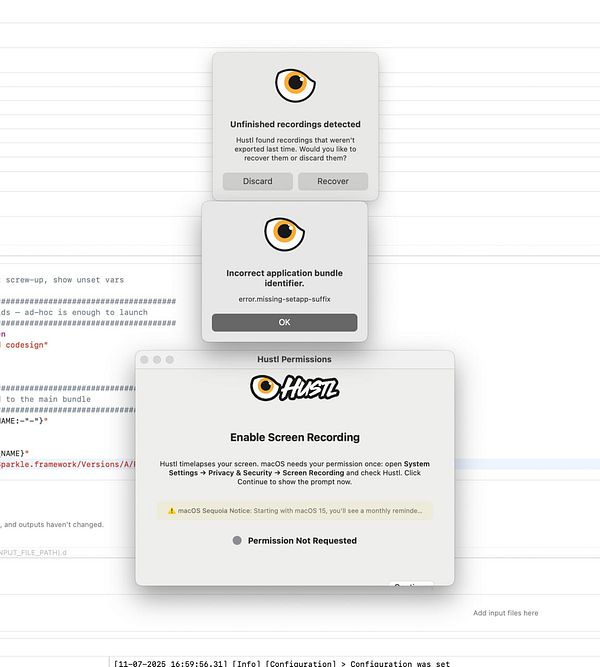Screen dimensions: 600x667
Task: Click the Unfinished recordings detected heading
Action: [x=295, y=124]
